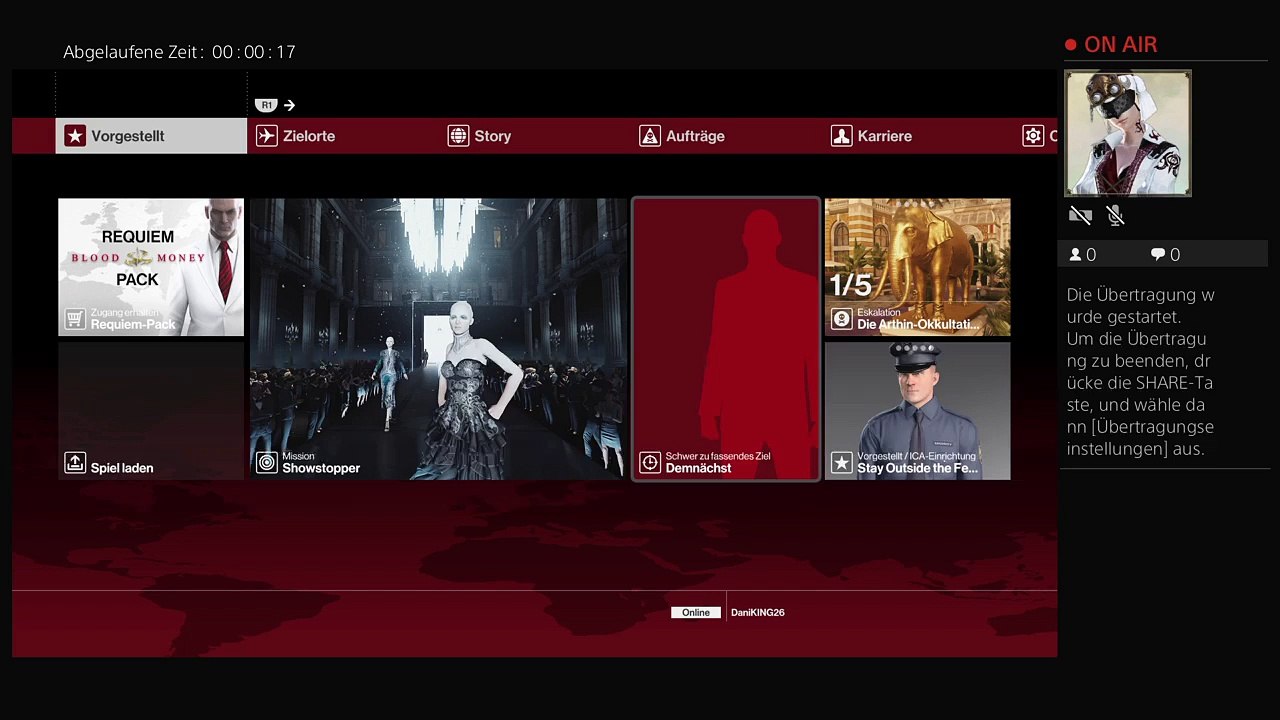The width and height of the screenshot is (1280, 720).
Task: Click the right arrow next to R1
Action: click(289, 105)
